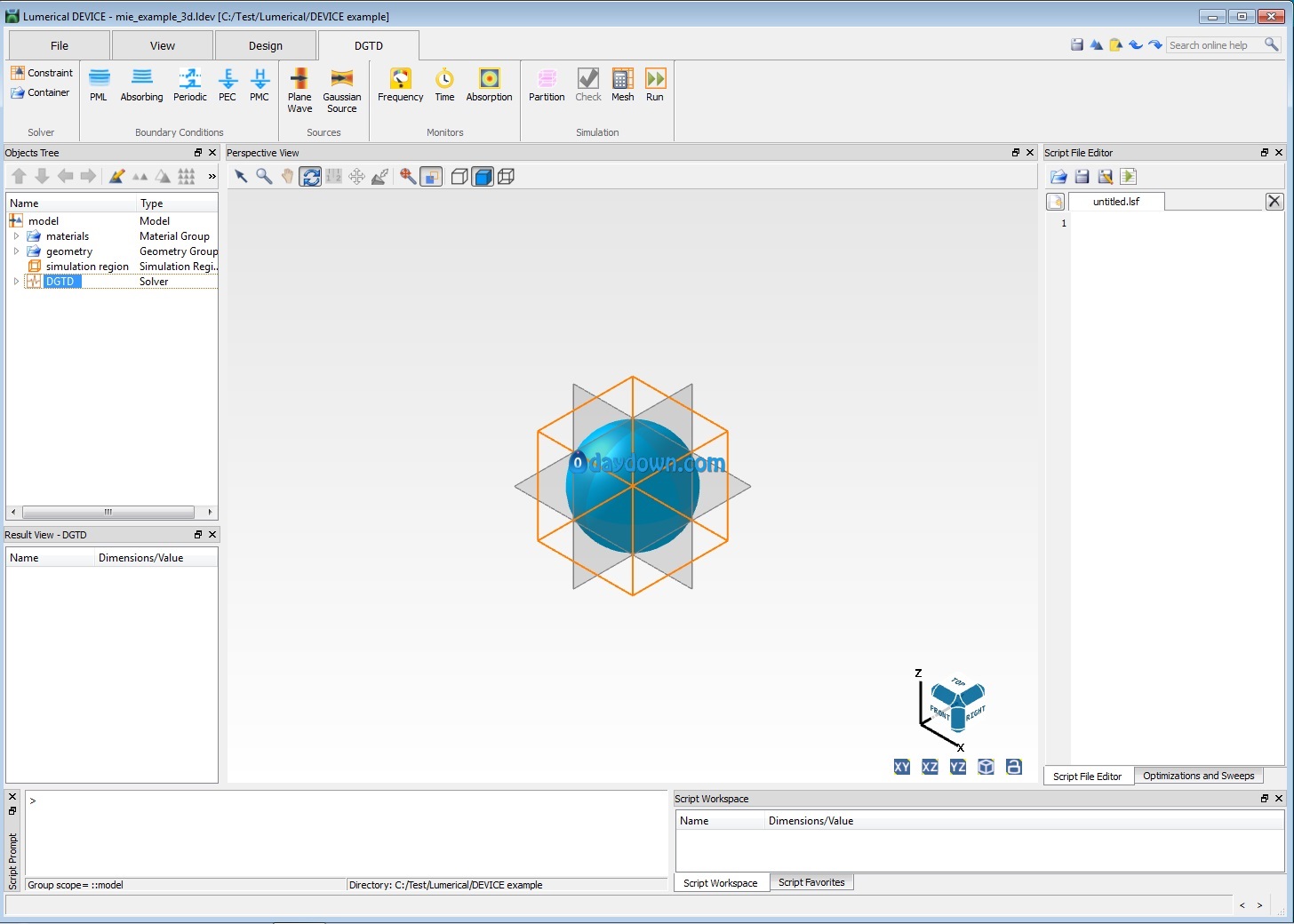Insert a Plane Wave source
Screen dimensions: 1294x924
[x=300, y=90]
